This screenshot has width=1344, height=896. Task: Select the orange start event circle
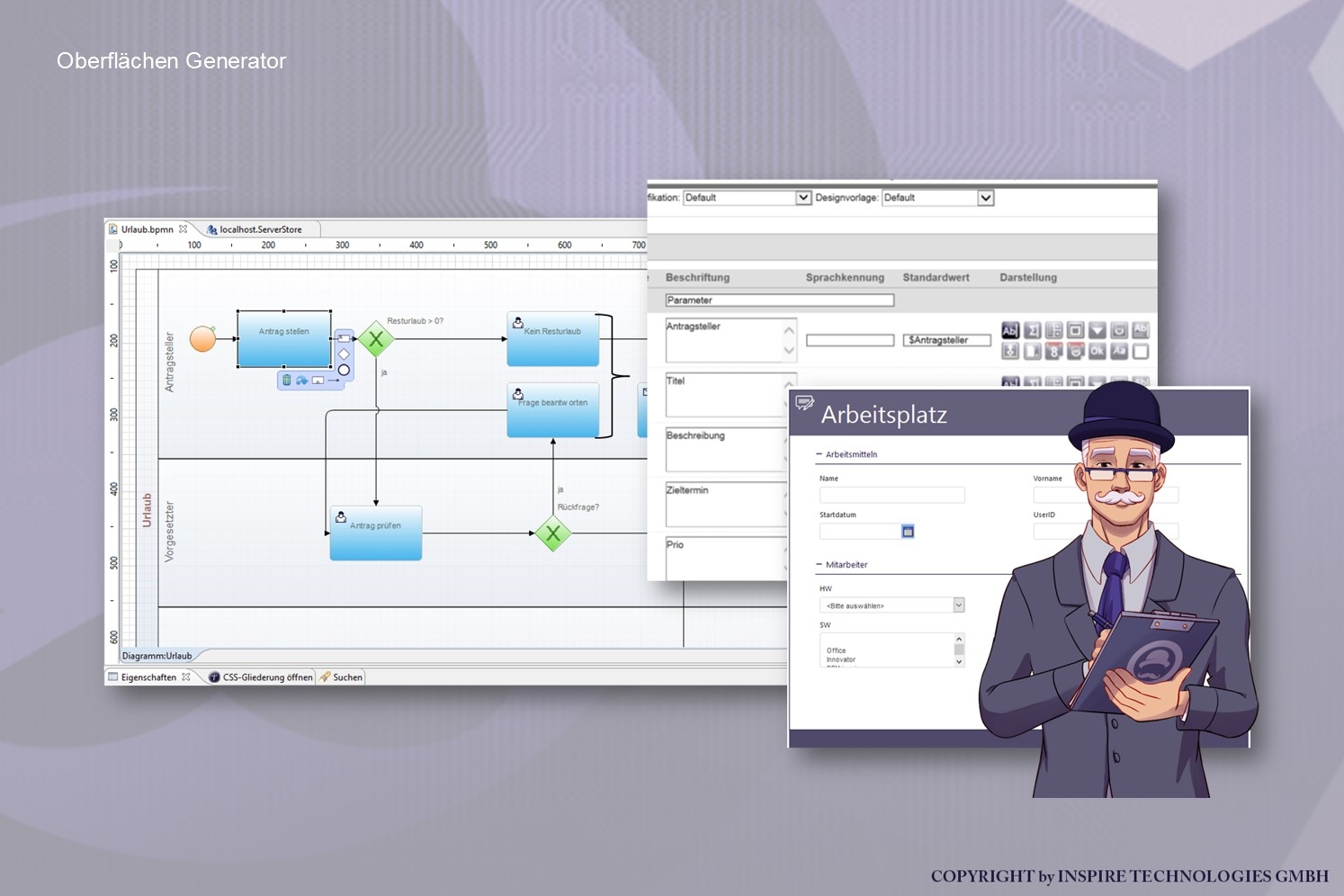pos(202,339)
